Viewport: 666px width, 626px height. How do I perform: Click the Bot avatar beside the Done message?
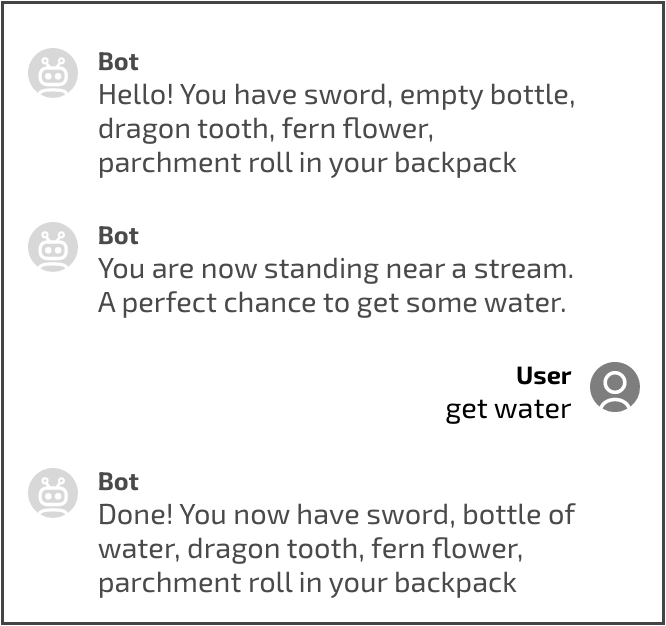[53, 493]
